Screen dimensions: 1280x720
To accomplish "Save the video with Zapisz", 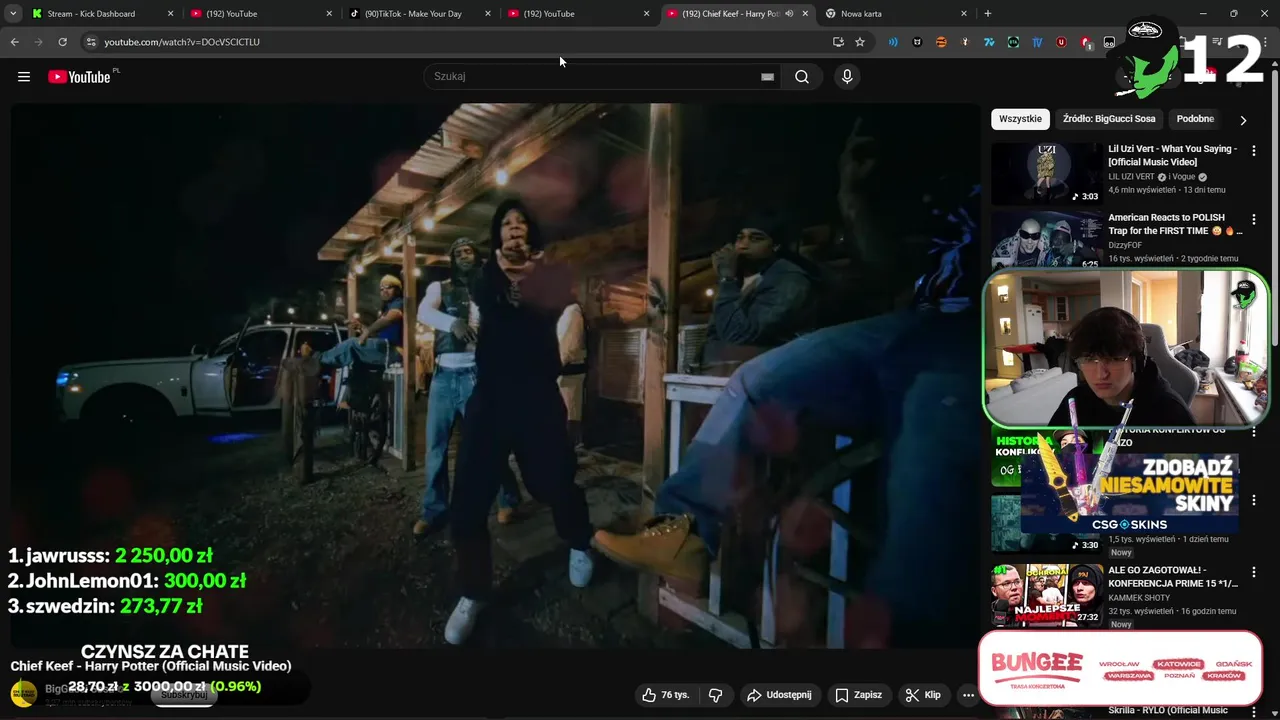I will click(858, 695).
